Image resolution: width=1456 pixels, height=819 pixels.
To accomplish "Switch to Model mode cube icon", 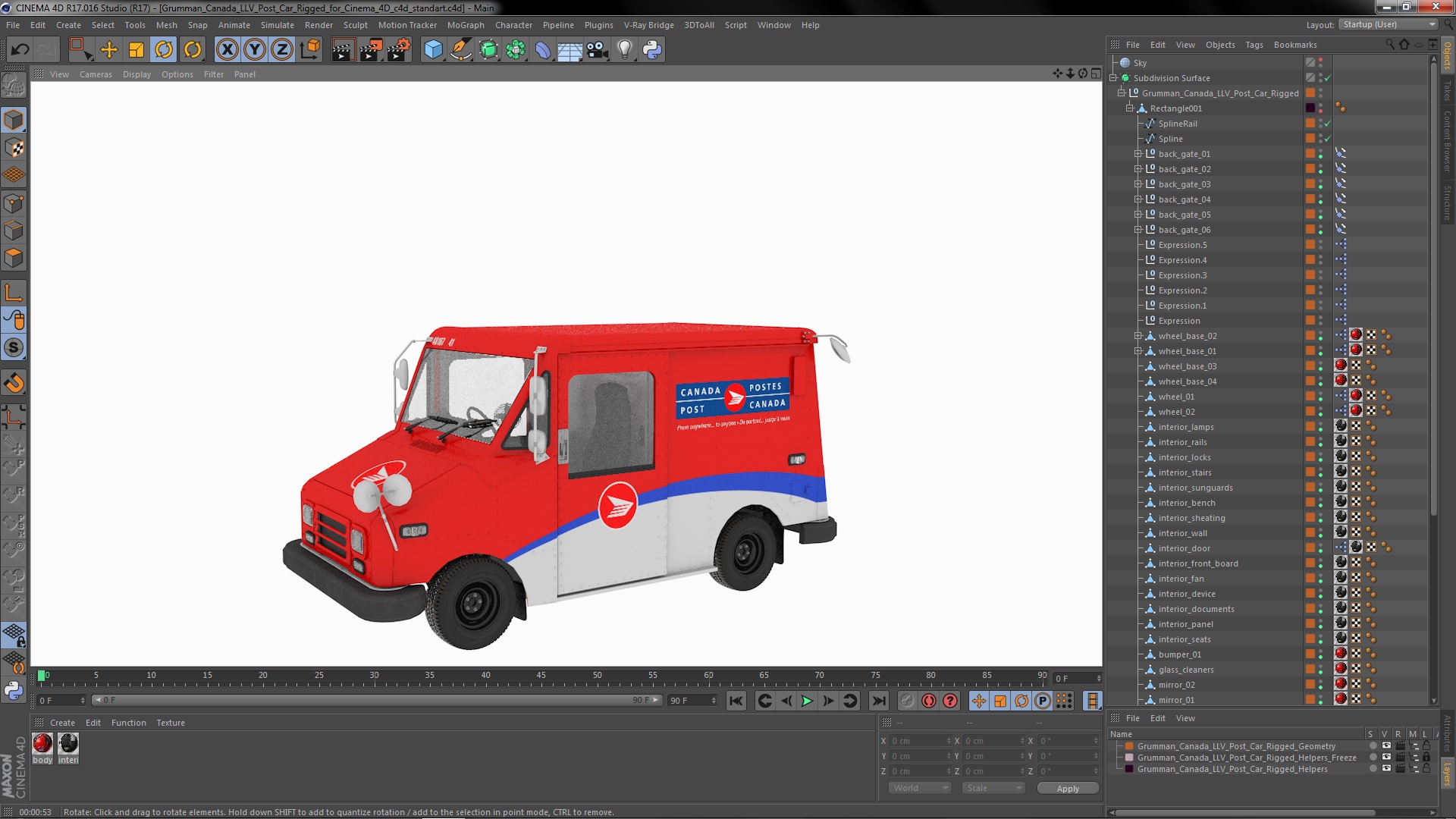I will click(x=14, y=120).
